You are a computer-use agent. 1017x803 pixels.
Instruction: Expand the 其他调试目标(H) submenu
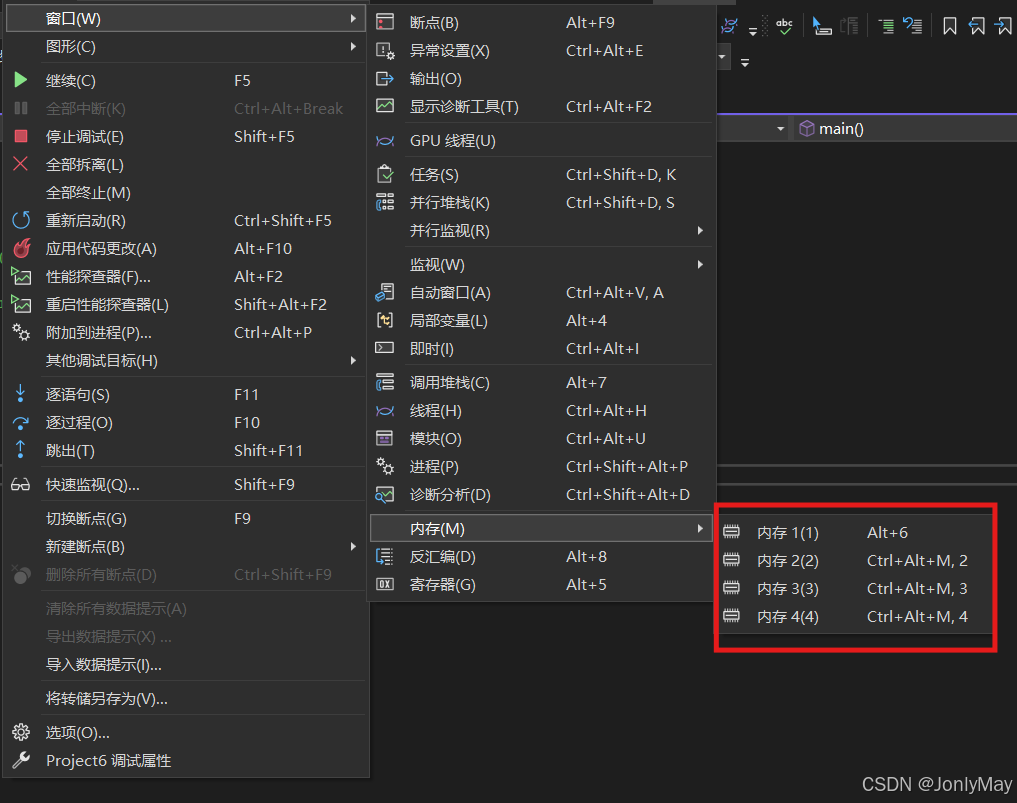[x=185, y=361]
